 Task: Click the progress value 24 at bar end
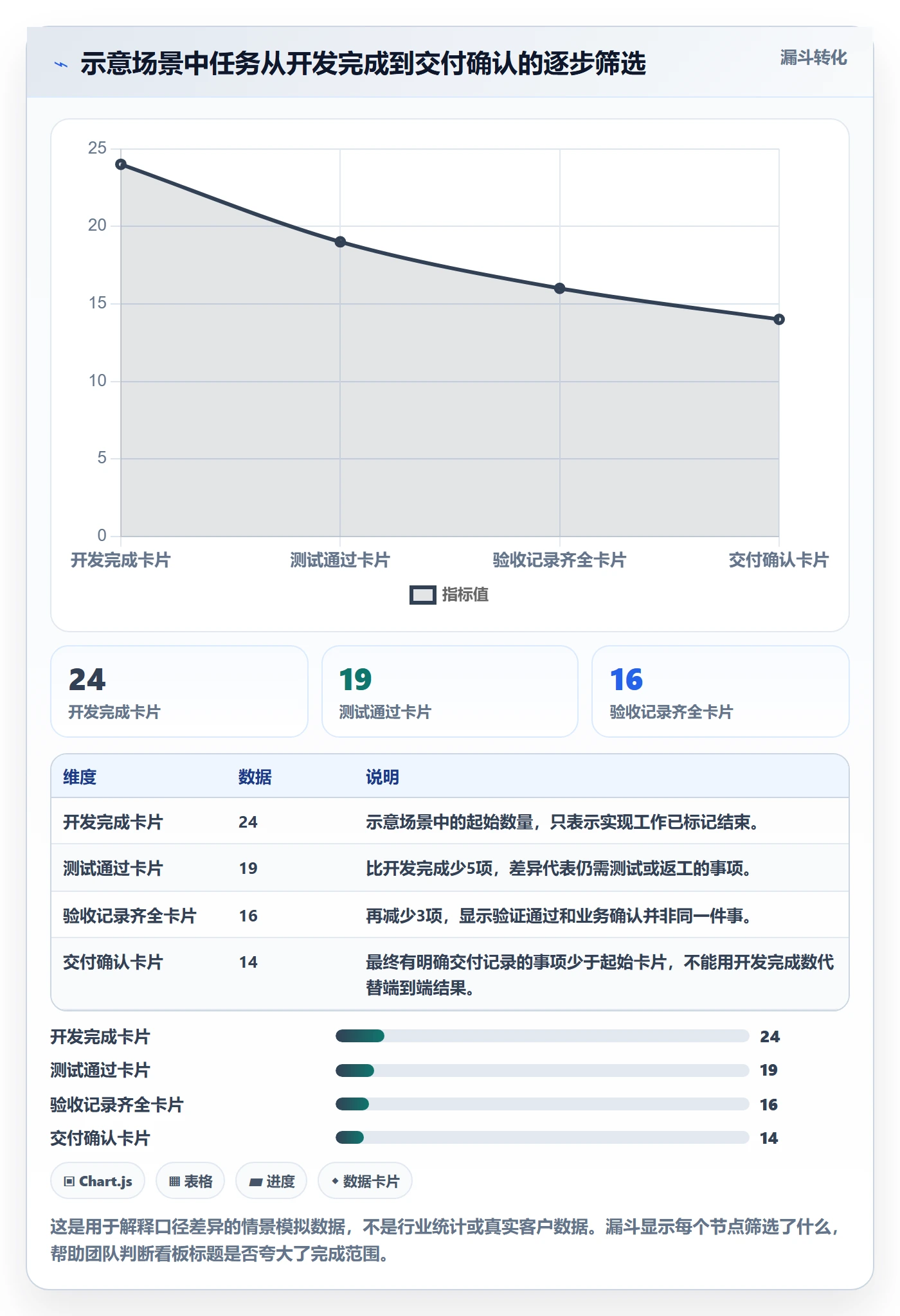(770, 1036)
